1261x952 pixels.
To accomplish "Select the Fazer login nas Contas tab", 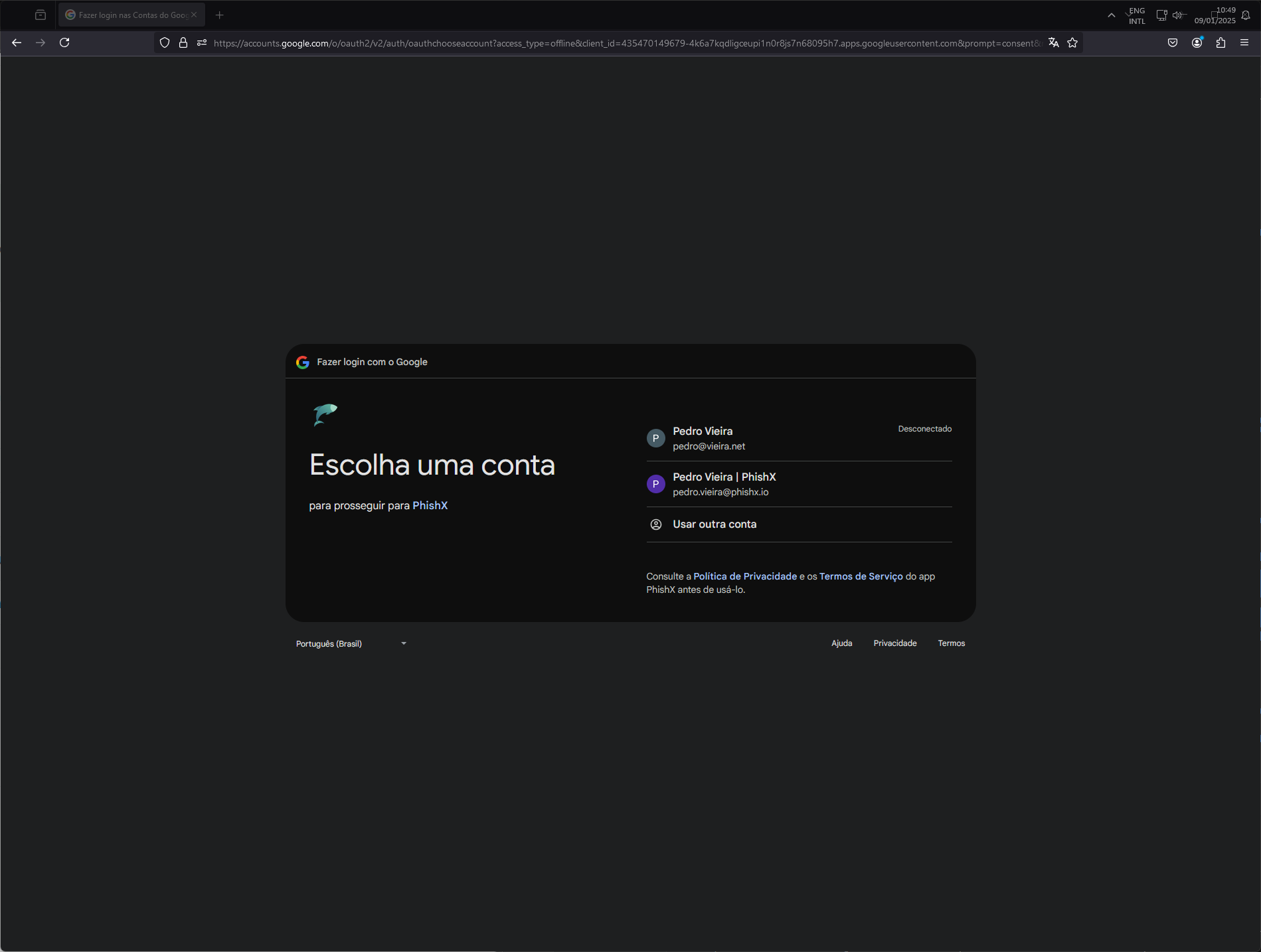I will 131,15.
